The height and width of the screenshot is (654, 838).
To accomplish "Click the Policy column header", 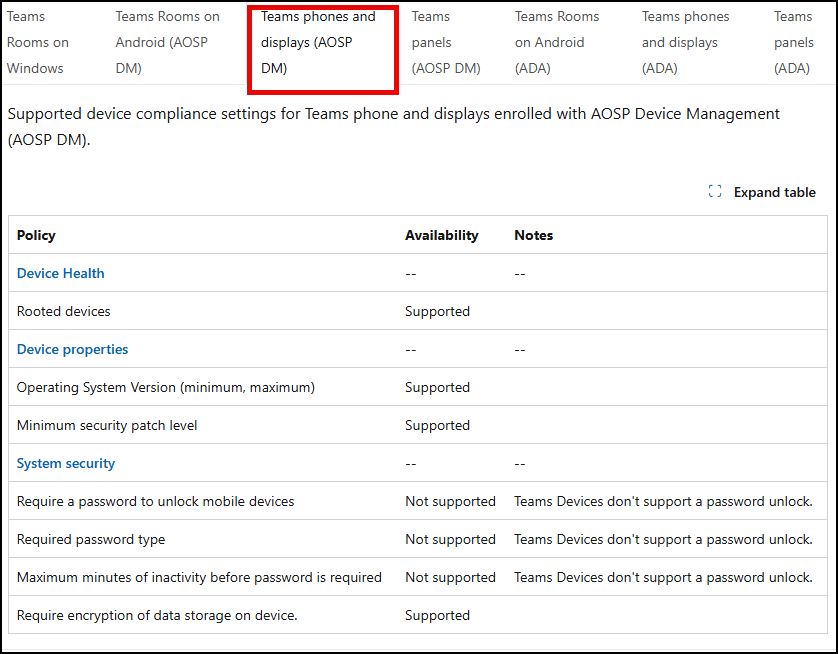I will 36,235.
